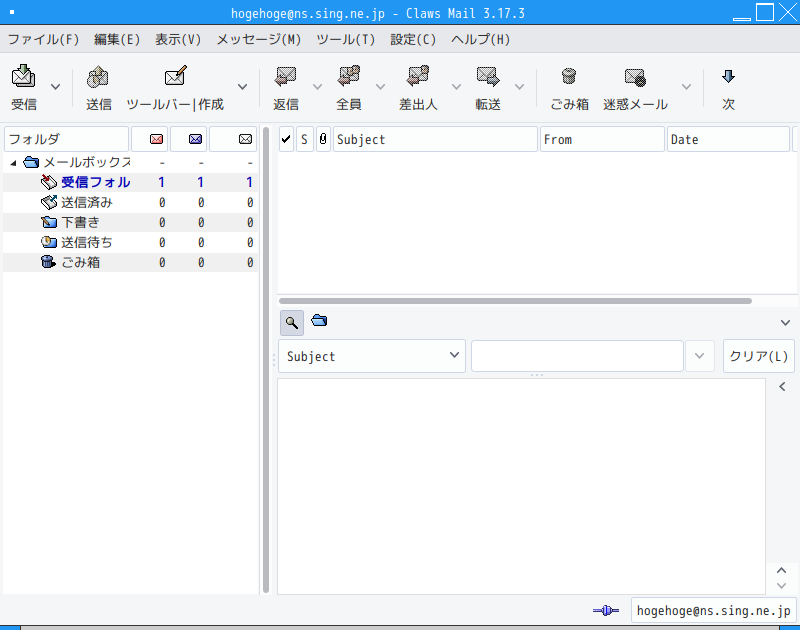Select the 送信待ち queue folder
Viewport: 800px width, 630px height.
click(130, 242)
